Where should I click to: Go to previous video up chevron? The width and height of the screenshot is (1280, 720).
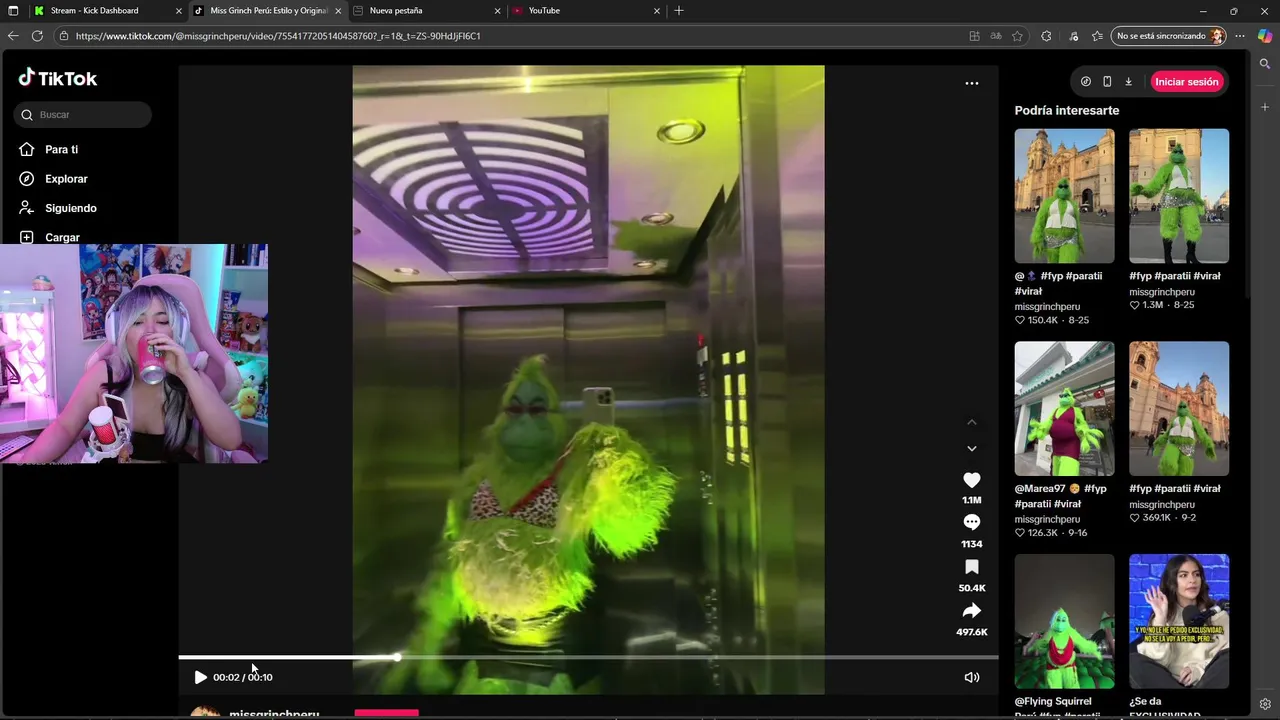[x=971, y=422]
